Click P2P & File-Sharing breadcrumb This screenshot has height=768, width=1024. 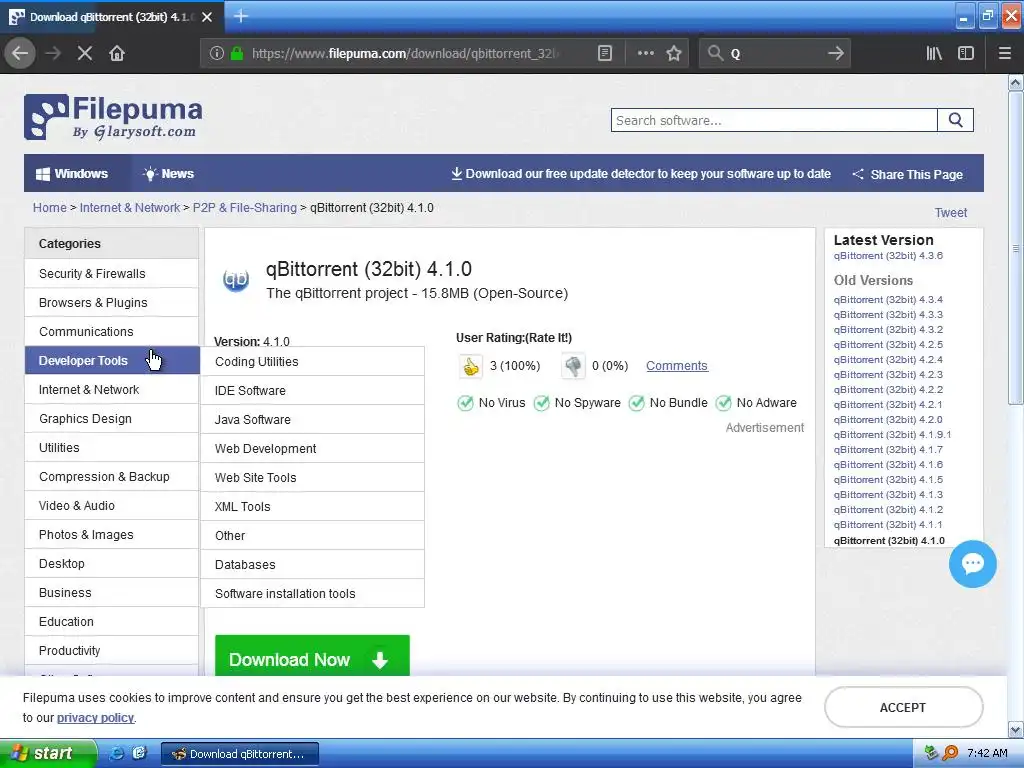coord(244,208)
